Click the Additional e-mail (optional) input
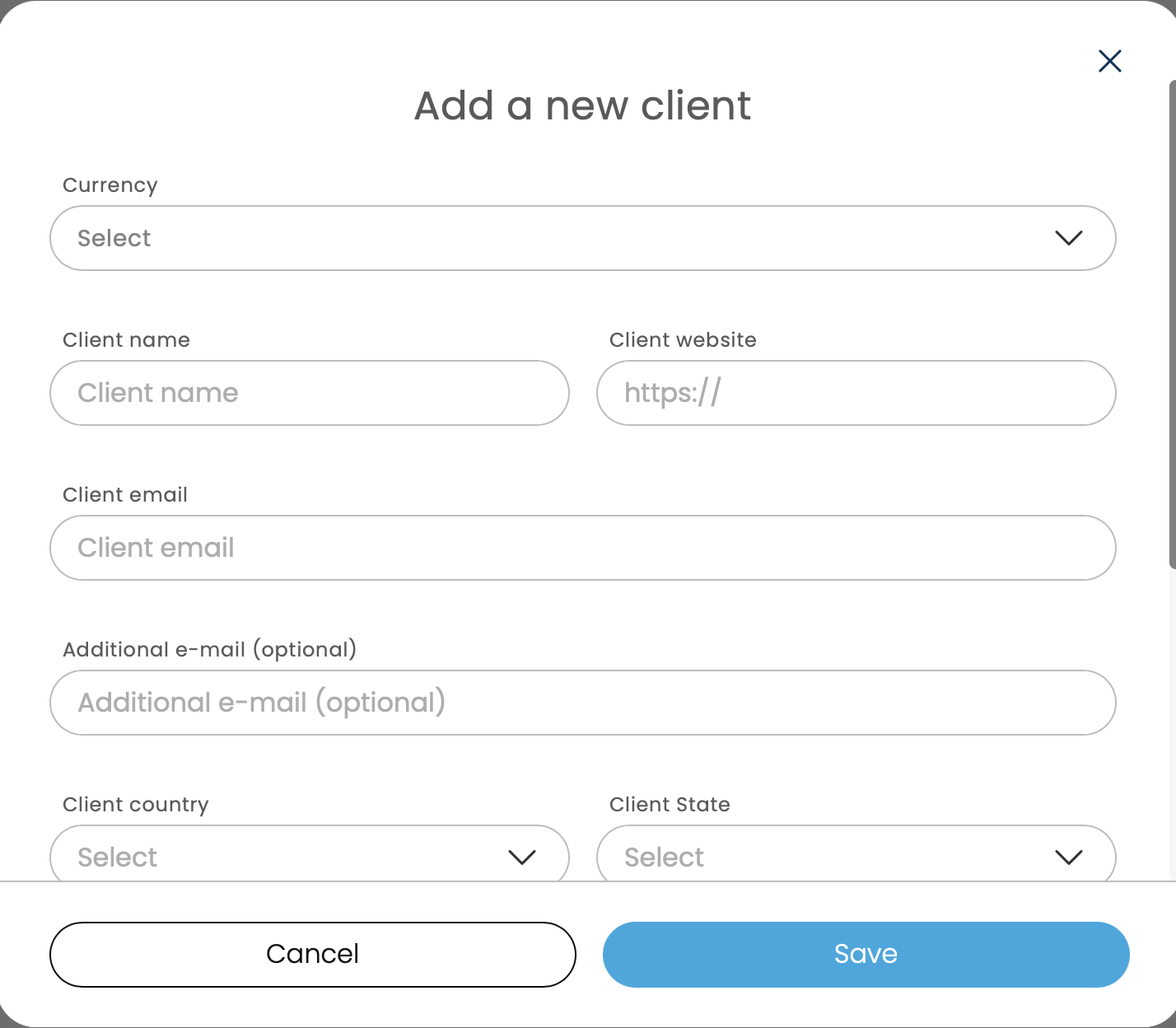Image resolution: width=1176 pixels, height=1028 pixels. pos(582,703)
